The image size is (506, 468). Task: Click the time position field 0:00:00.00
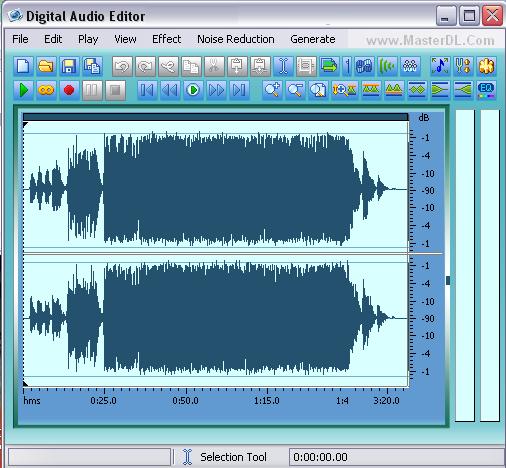[396, 457]
